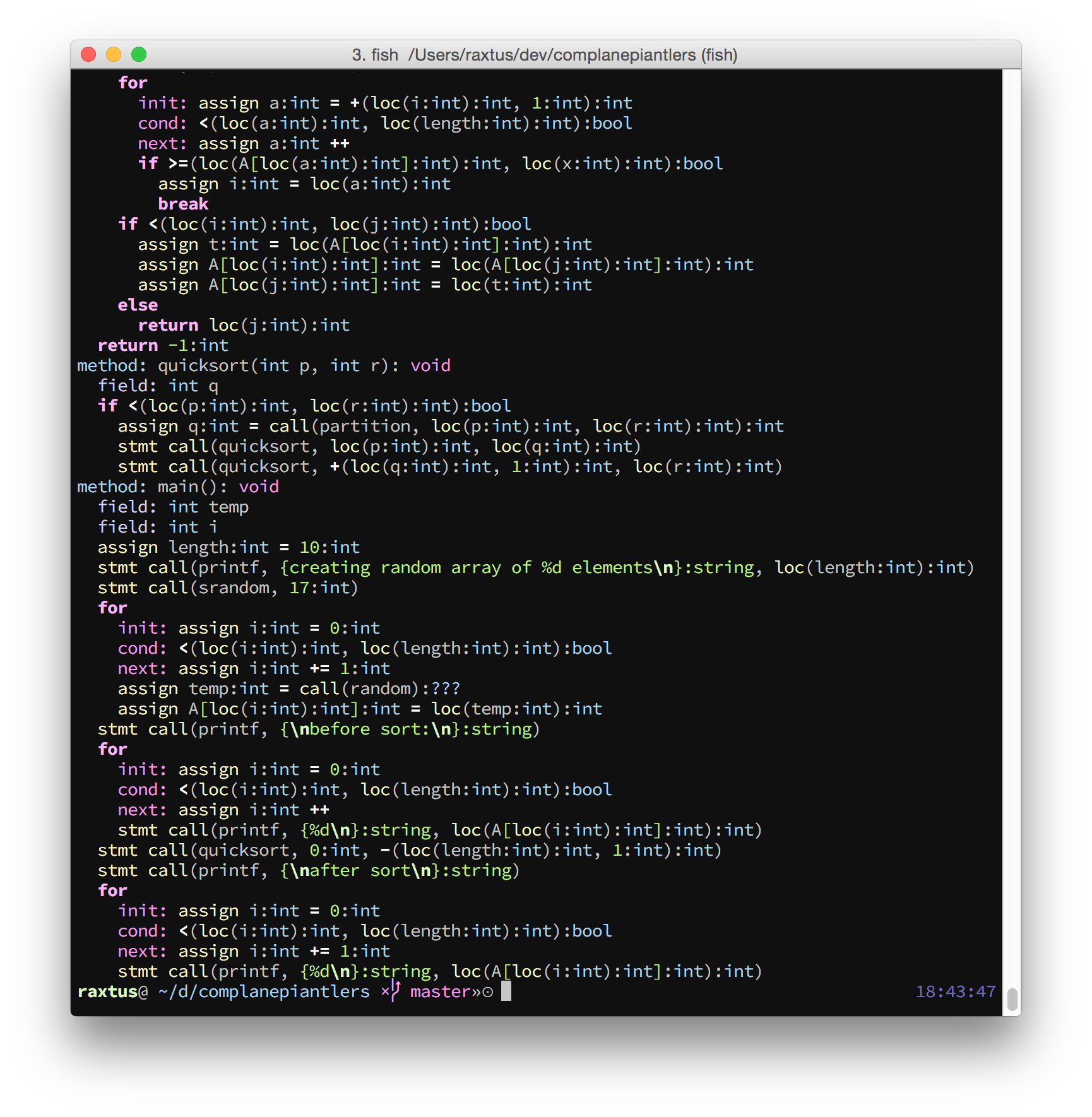Click the ~/d/complanepiantlers path in the prompt
Viewport: 1092px width, 1117px height.
click(264, 992)
